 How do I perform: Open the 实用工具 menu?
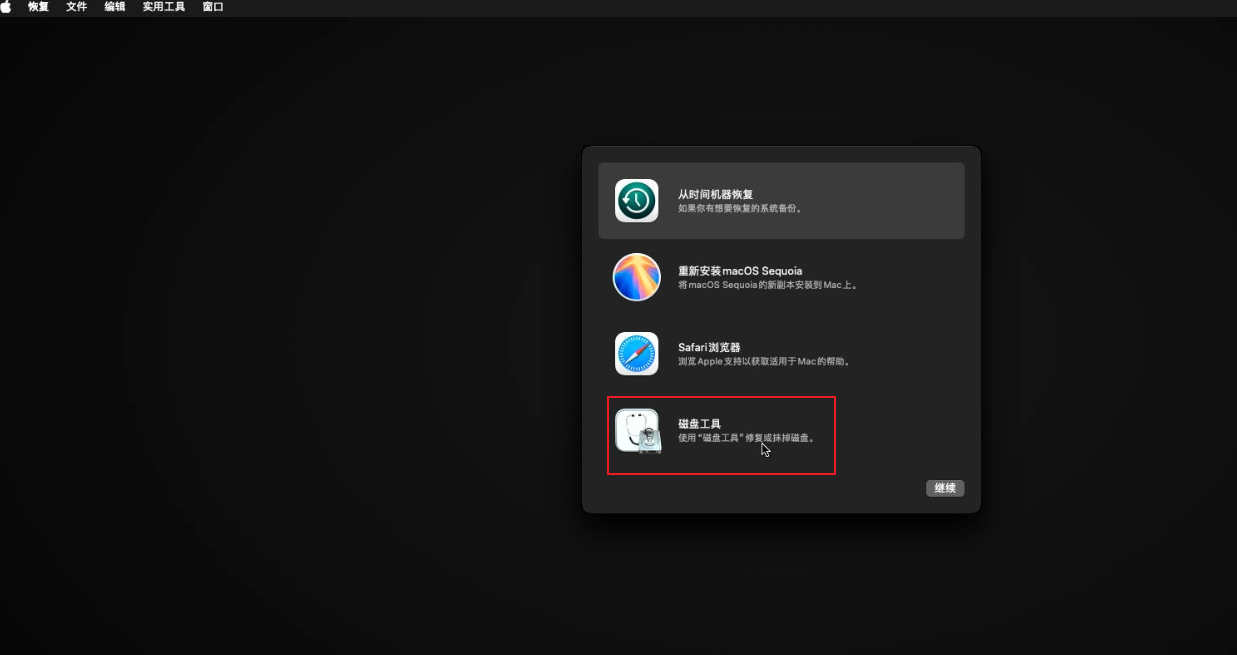[x=163, y=7]
